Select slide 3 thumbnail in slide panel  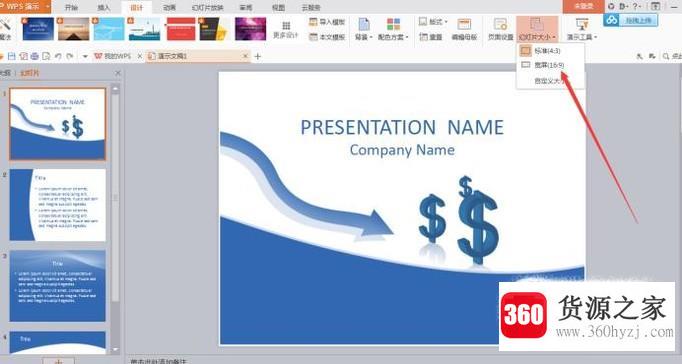(57, 286)
